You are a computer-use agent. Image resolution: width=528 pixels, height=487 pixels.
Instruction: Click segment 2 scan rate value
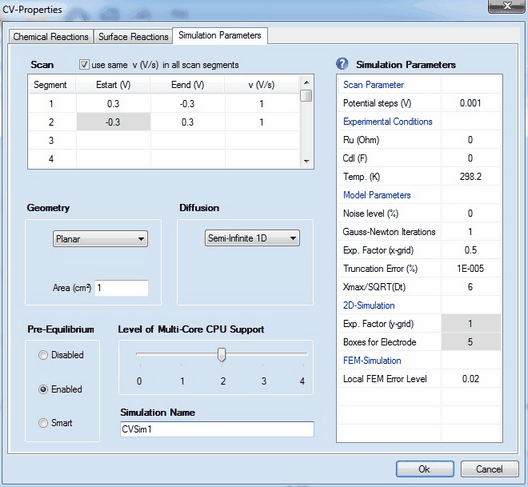pos(262,122)
